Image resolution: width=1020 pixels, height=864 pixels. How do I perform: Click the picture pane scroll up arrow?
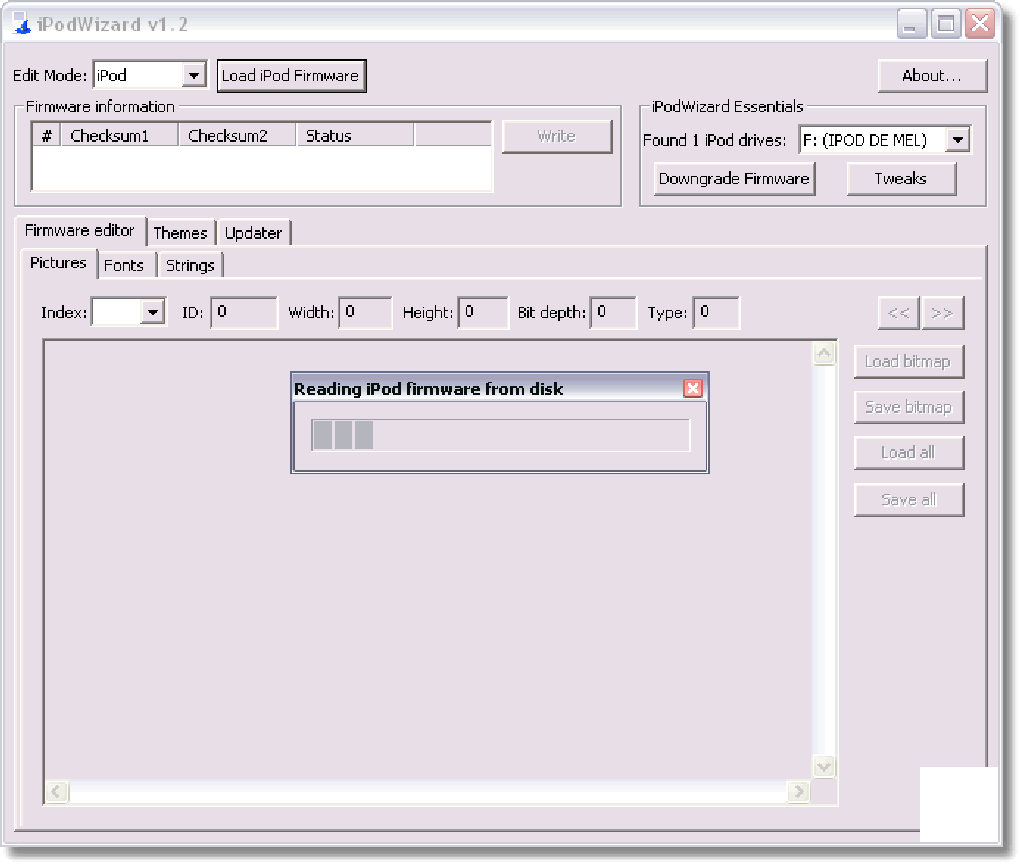[x=824, y=353]
